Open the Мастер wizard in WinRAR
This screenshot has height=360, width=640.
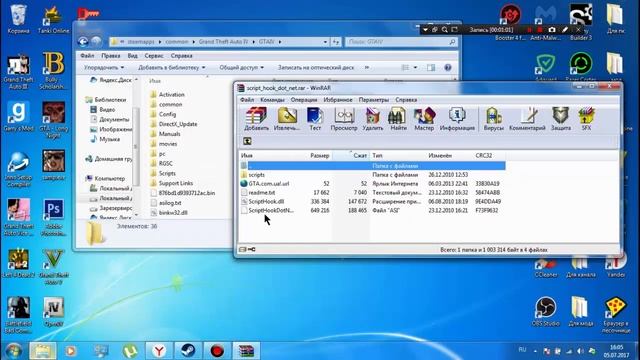(x=424, y=119)
